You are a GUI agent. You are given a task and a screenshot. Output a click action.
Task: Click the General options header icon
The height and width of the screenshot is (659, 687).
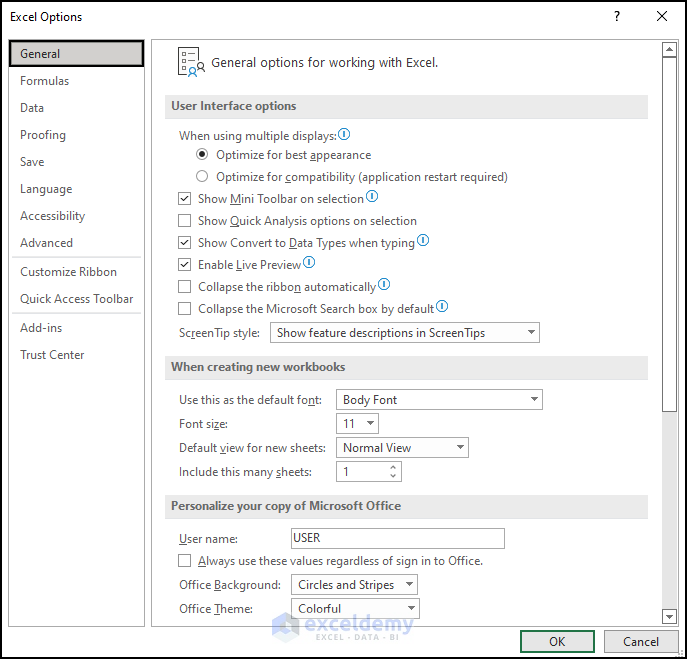(x=190, y=62)
